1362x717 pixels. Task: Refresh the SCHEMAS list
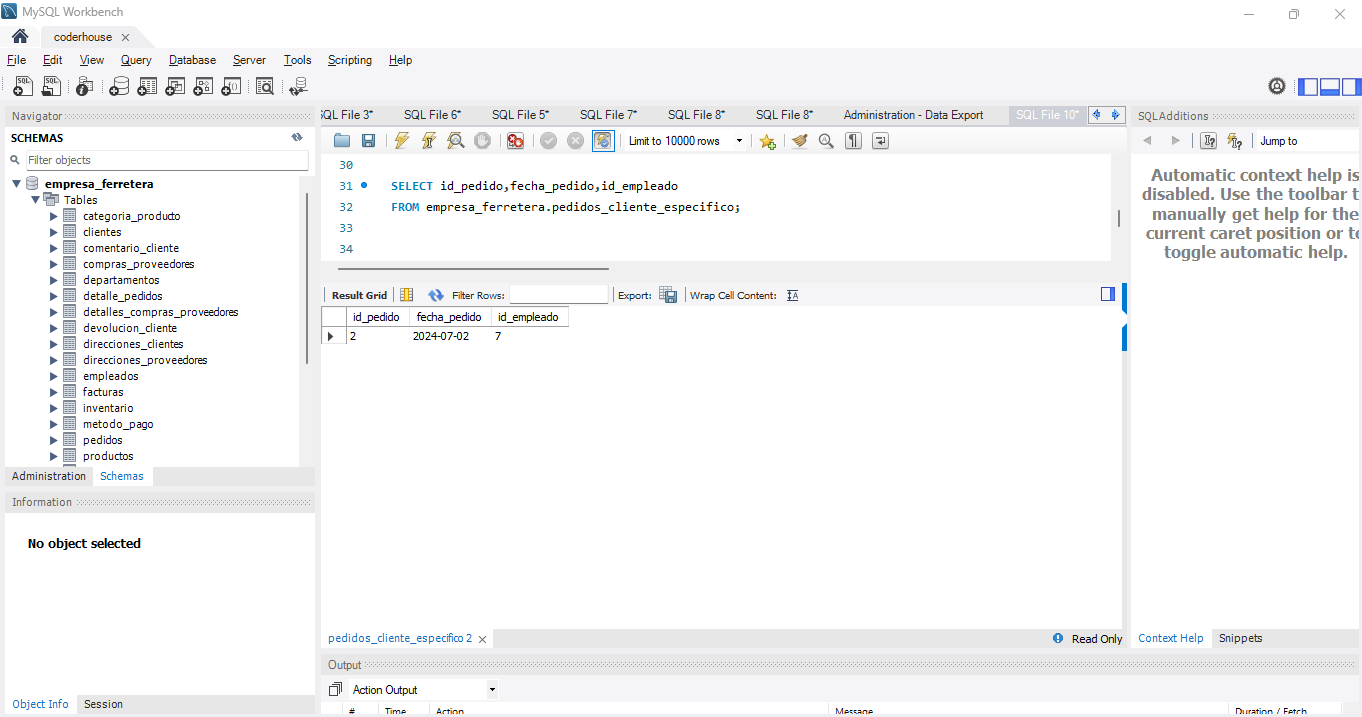297,138
